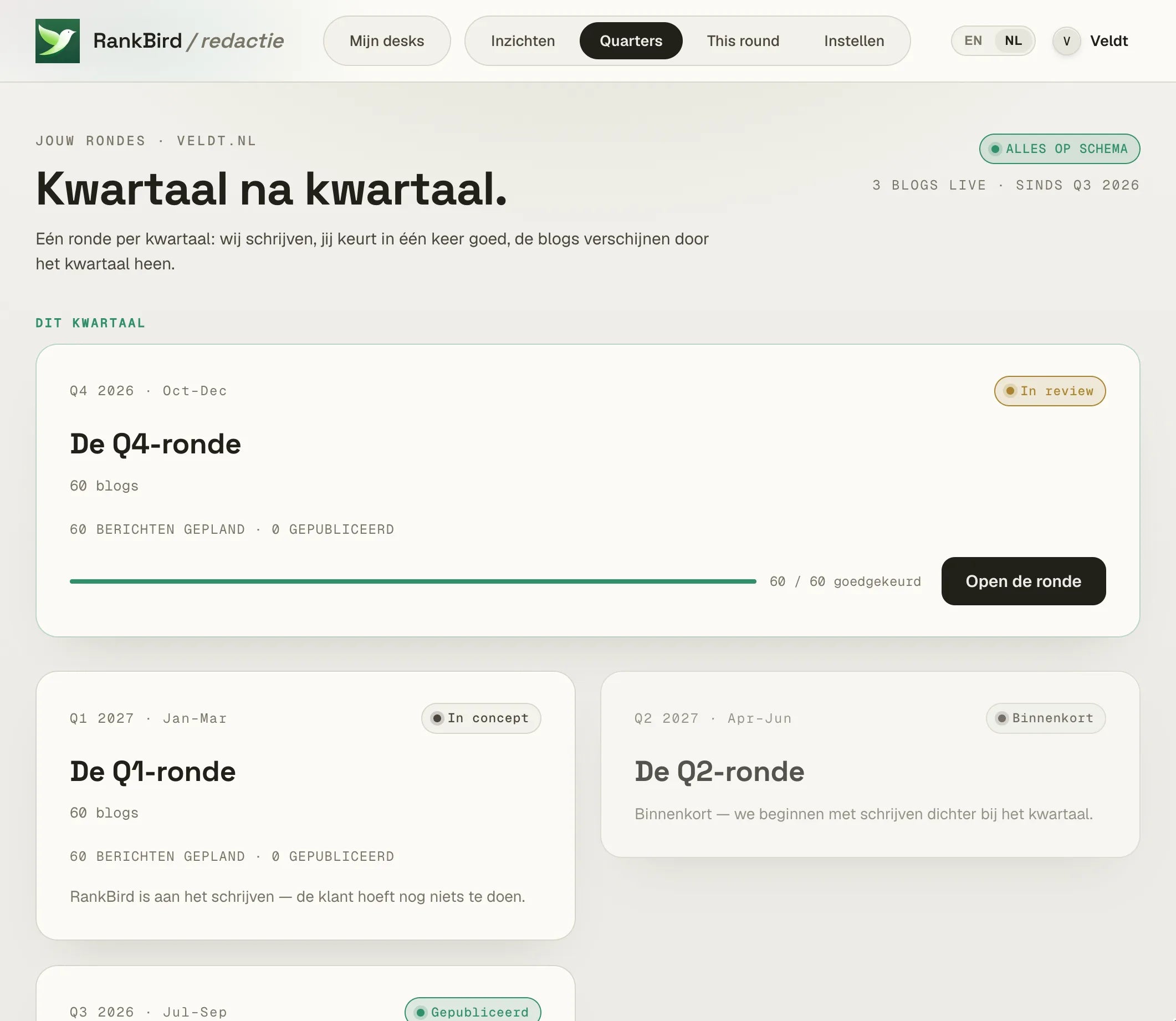The width and height of the screenshot is (1176, 1021).
Task: Switch language to EN
Action: coord(973,41)
